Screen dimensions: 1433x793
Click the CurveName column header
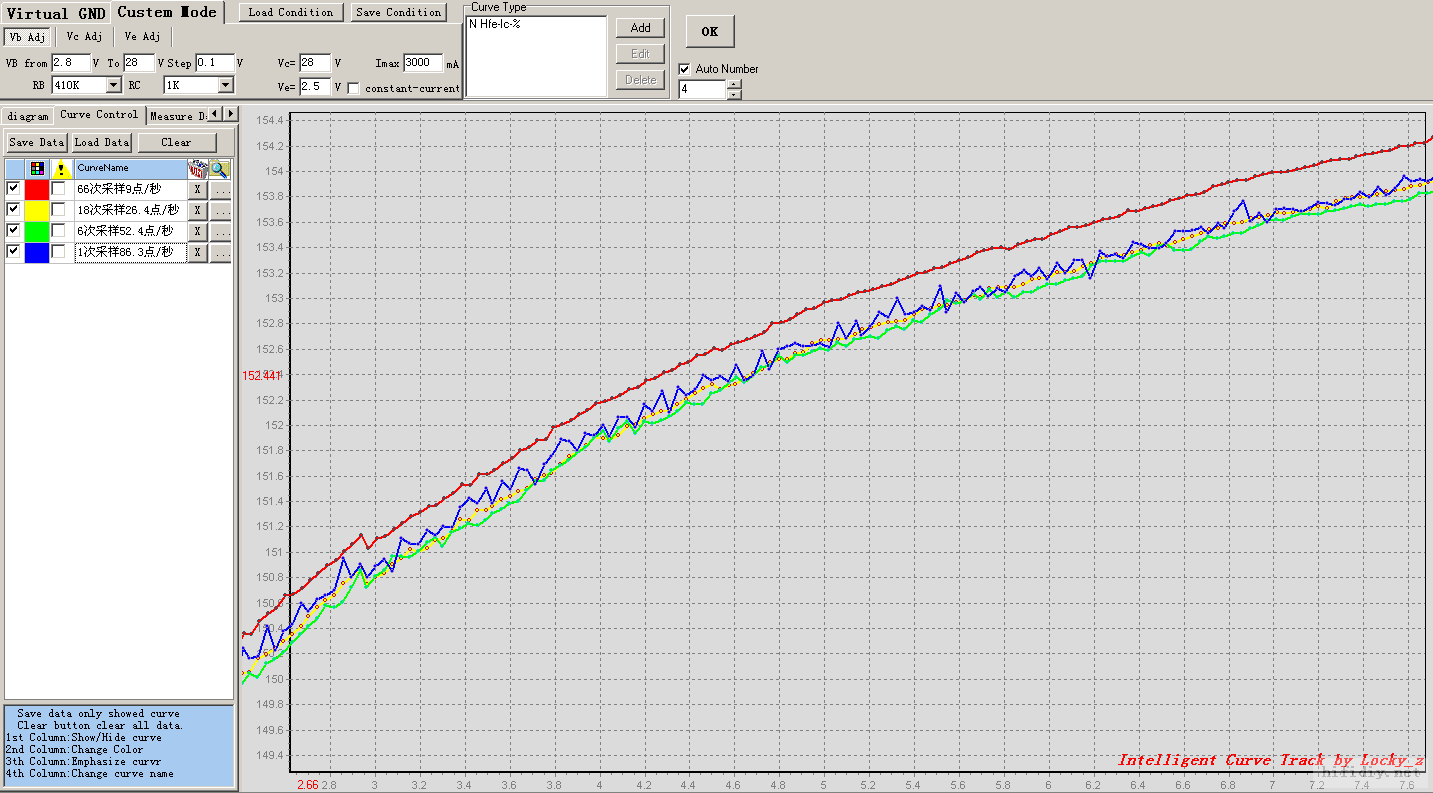[x=130, y=169]
